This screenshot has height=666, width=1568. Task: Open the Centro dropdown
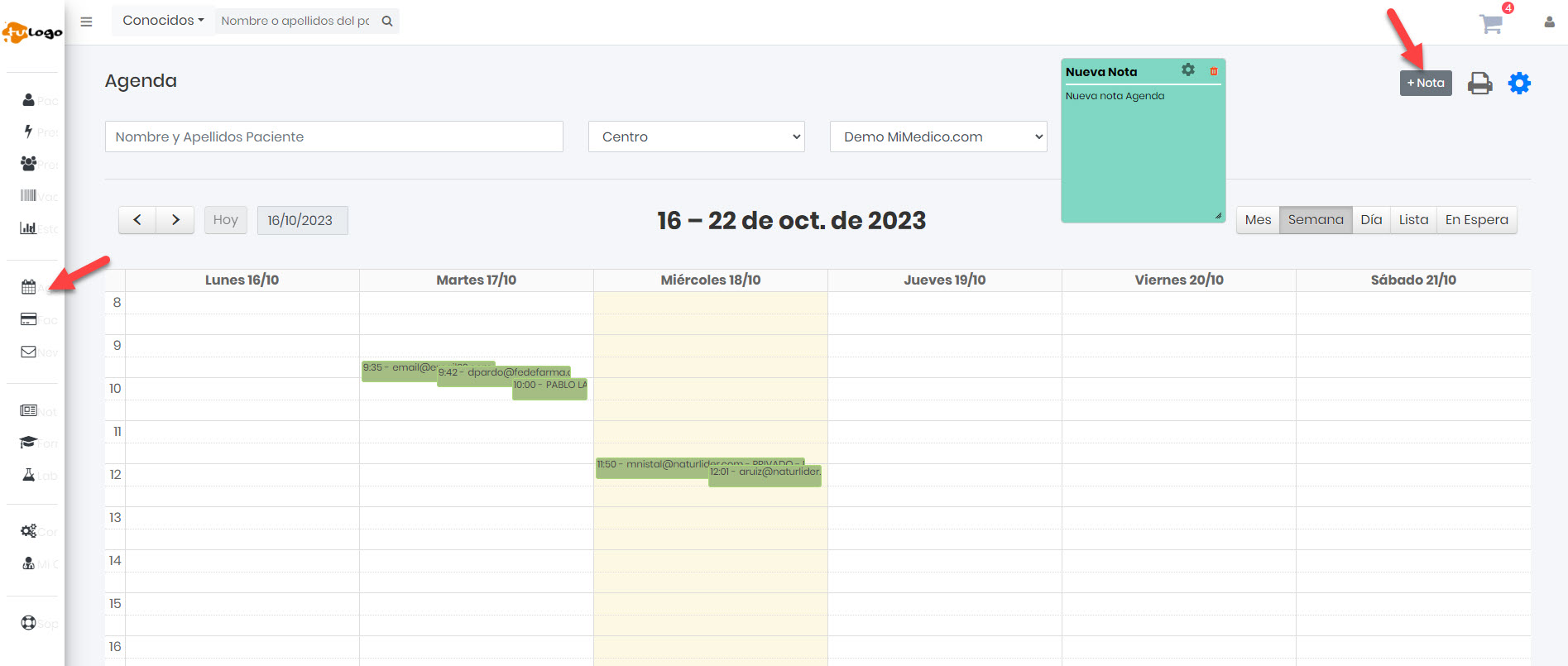coord(697,137)
